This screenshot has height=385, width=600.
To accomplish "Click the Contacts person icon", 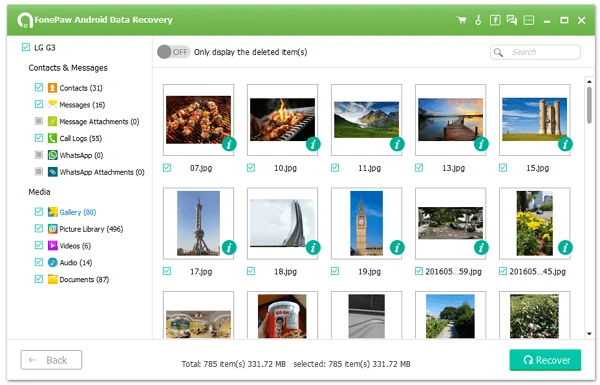I will (x=52, y=88).
